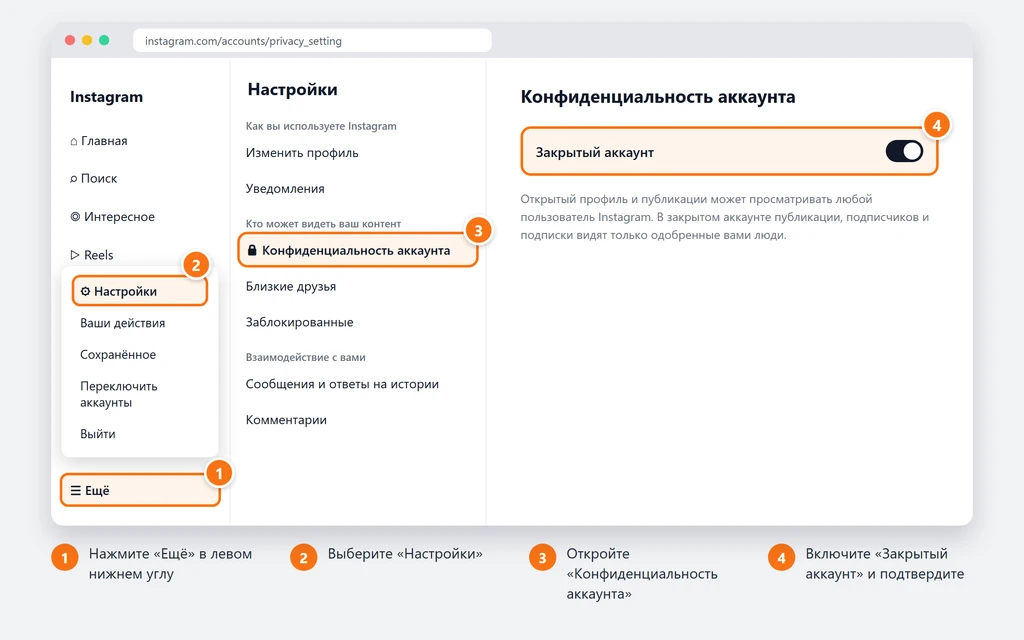The height and width of the screenshot is (640, 1024).
Task: Open the Ещё menu button
Action: (x=140, y=490)
